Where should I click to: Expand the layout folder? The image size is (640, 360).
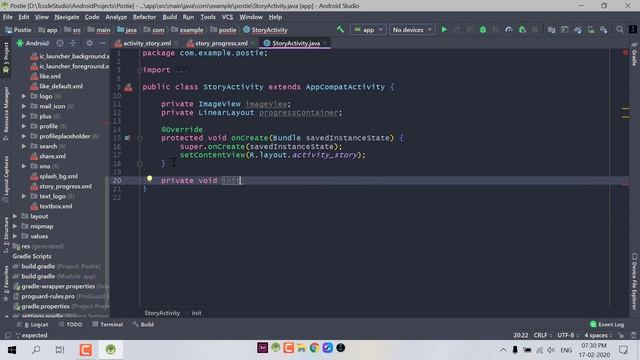pyautogui.click(x=15, y=216)
